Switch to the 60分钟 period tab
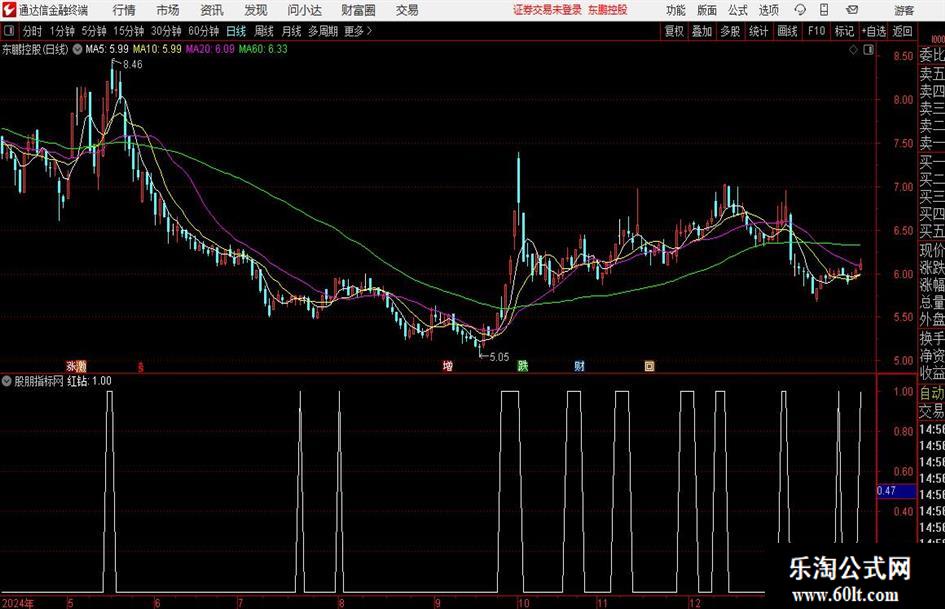This screenshot has height=609, width=945. click(203, 31)
